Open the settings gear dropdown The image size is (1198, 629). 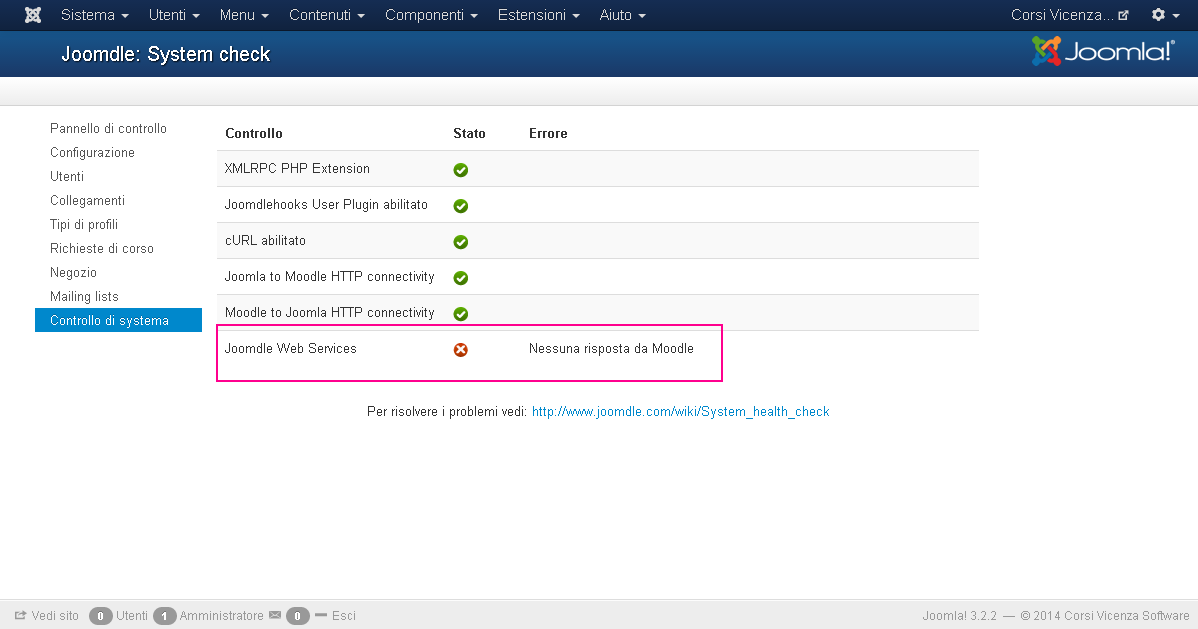point(1164,16)
